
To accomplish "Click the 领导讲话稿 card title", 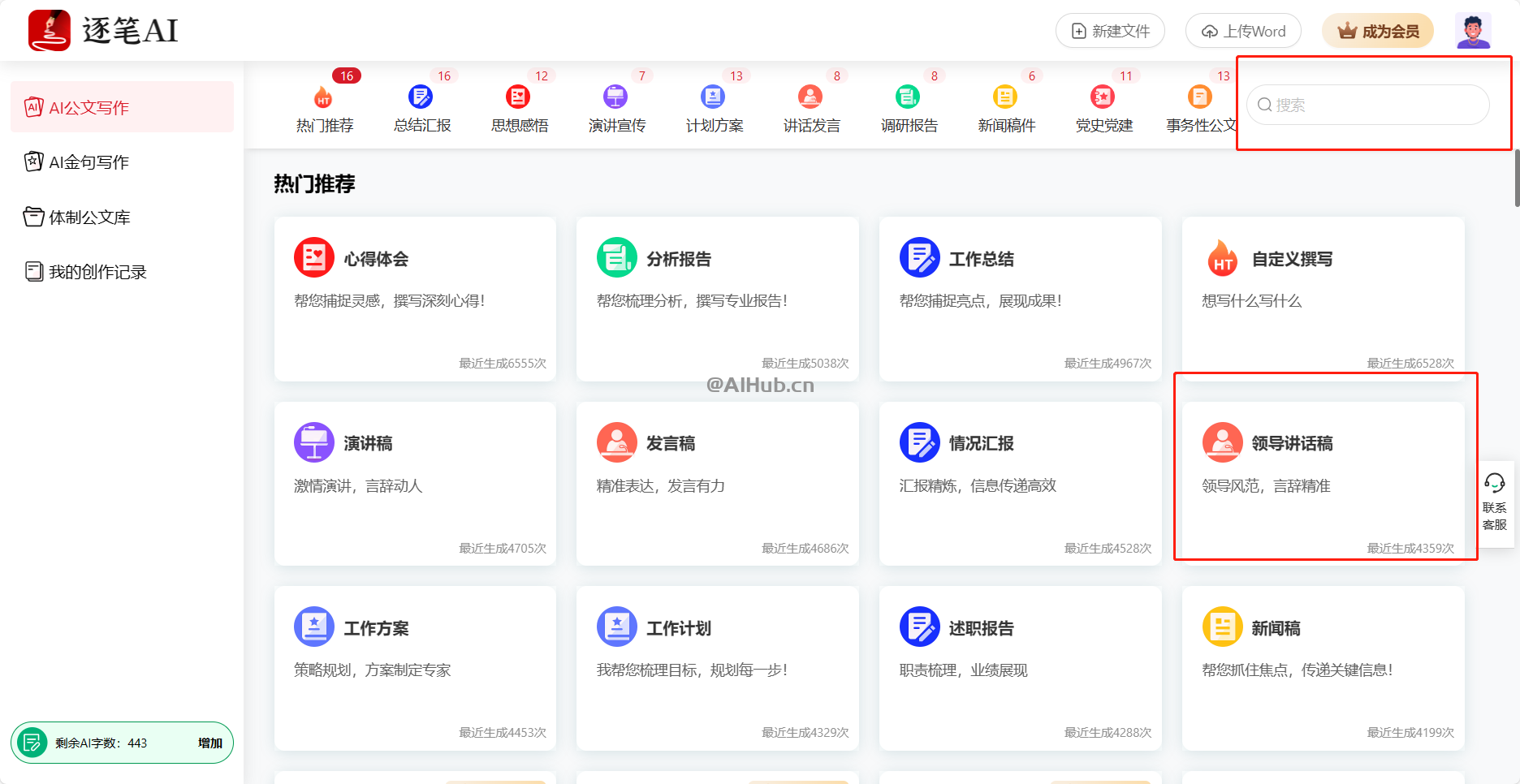I will point(1293,443).
